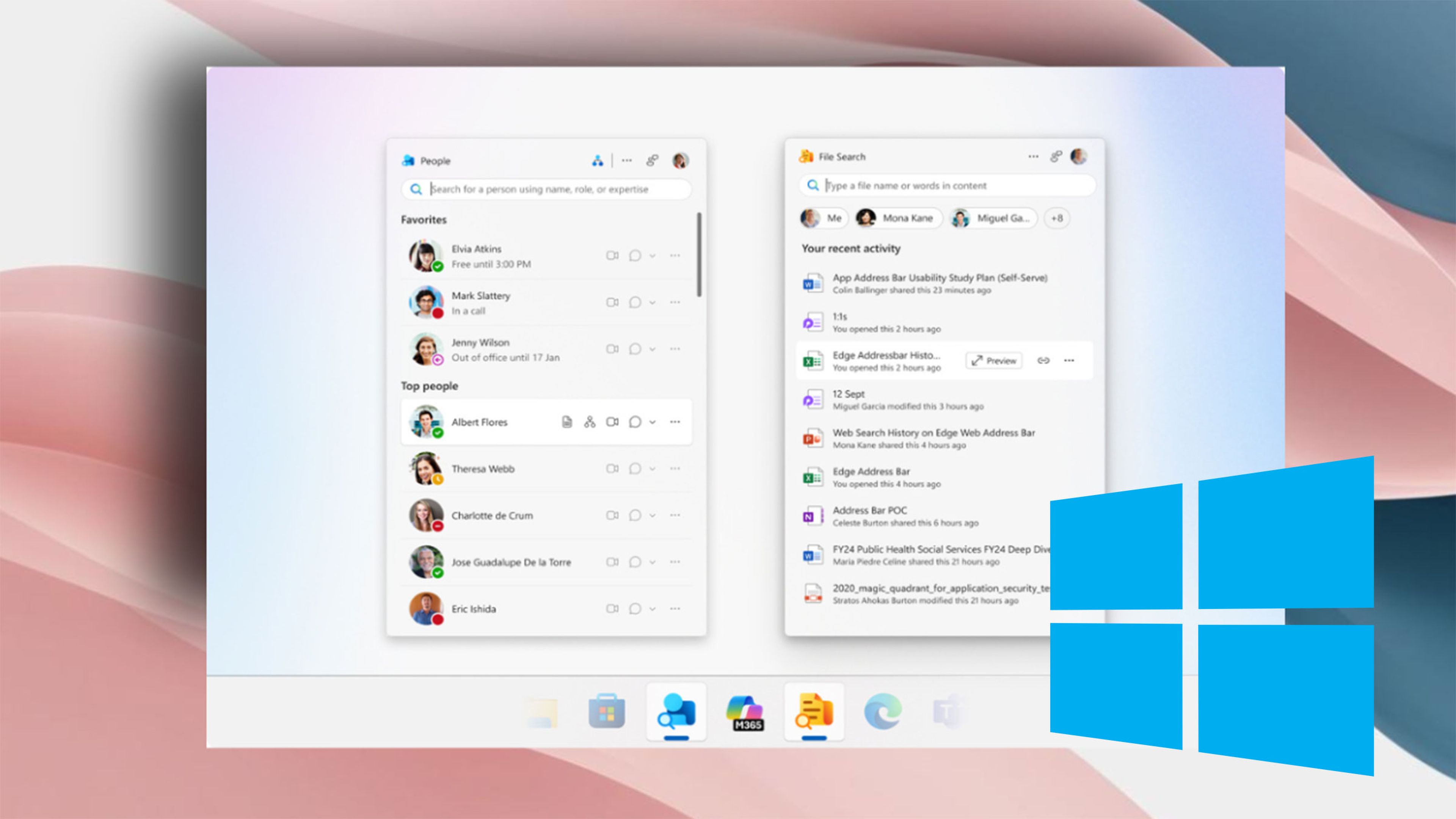Expand chat options for Elvia Atkins
The image size is (1456, 819).
click(x=652, y=256)
